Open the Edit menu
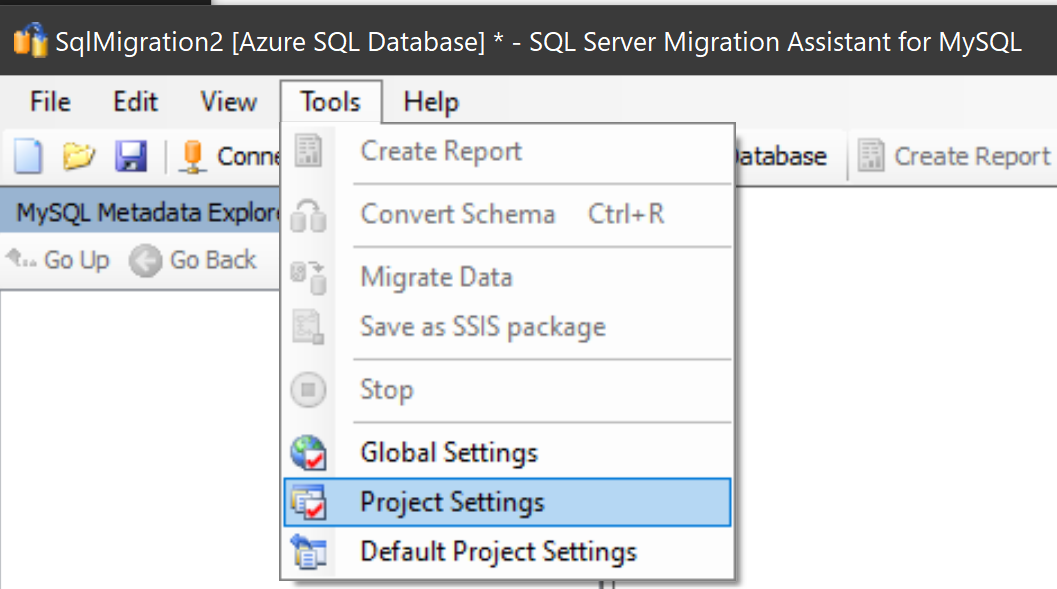Viewport: 1057px width, 589px height. [134, 101]
